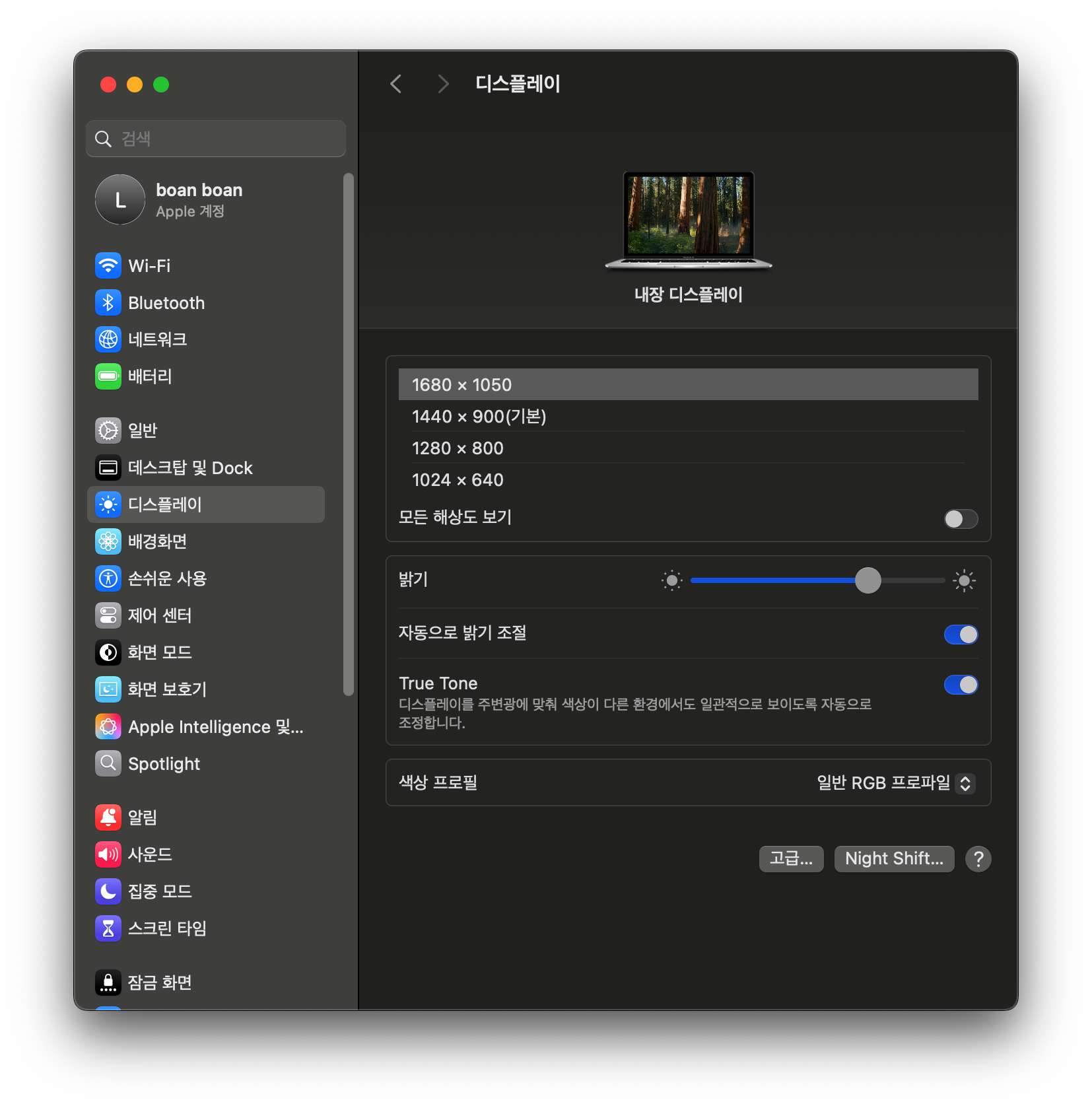The width and height of the screenshot is (1092, 1108).
Task: Click the Bluetooth icon in sidebar
Action: tap(108, 303)
